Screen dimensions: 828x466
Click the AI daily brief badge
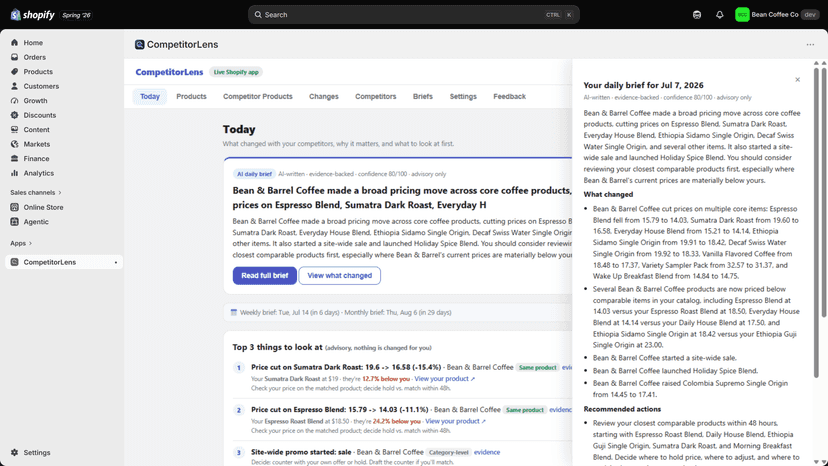coord(254,174)
